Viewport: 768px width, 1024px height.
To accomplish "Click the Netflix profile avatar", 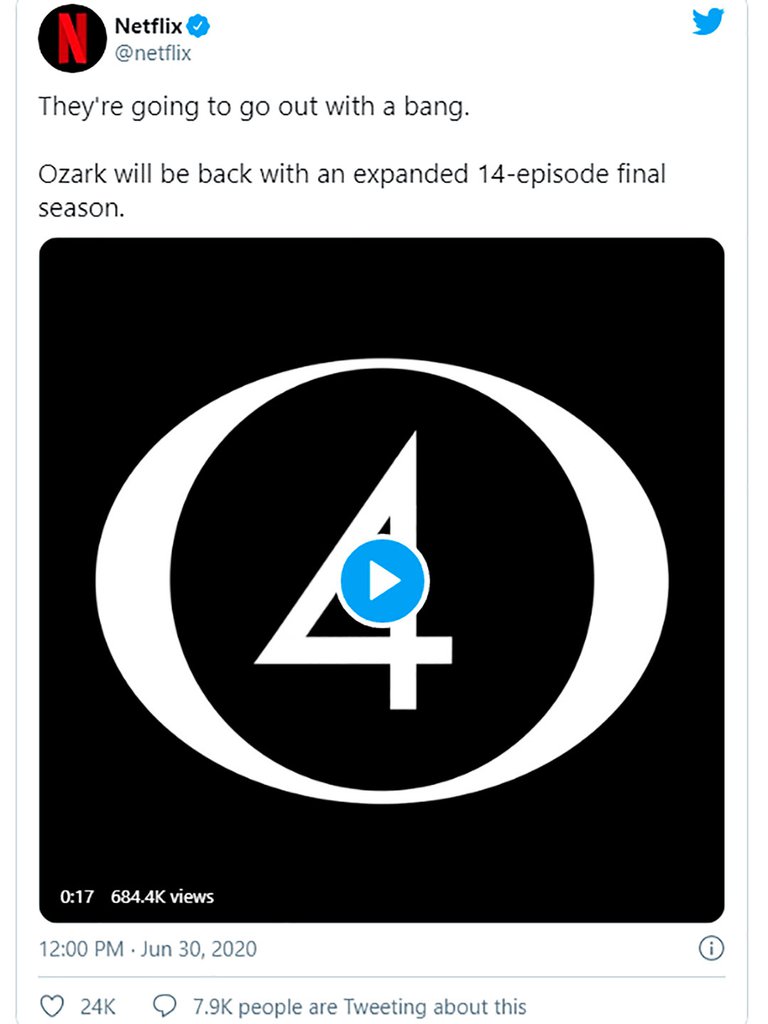I will coord(72,39).
